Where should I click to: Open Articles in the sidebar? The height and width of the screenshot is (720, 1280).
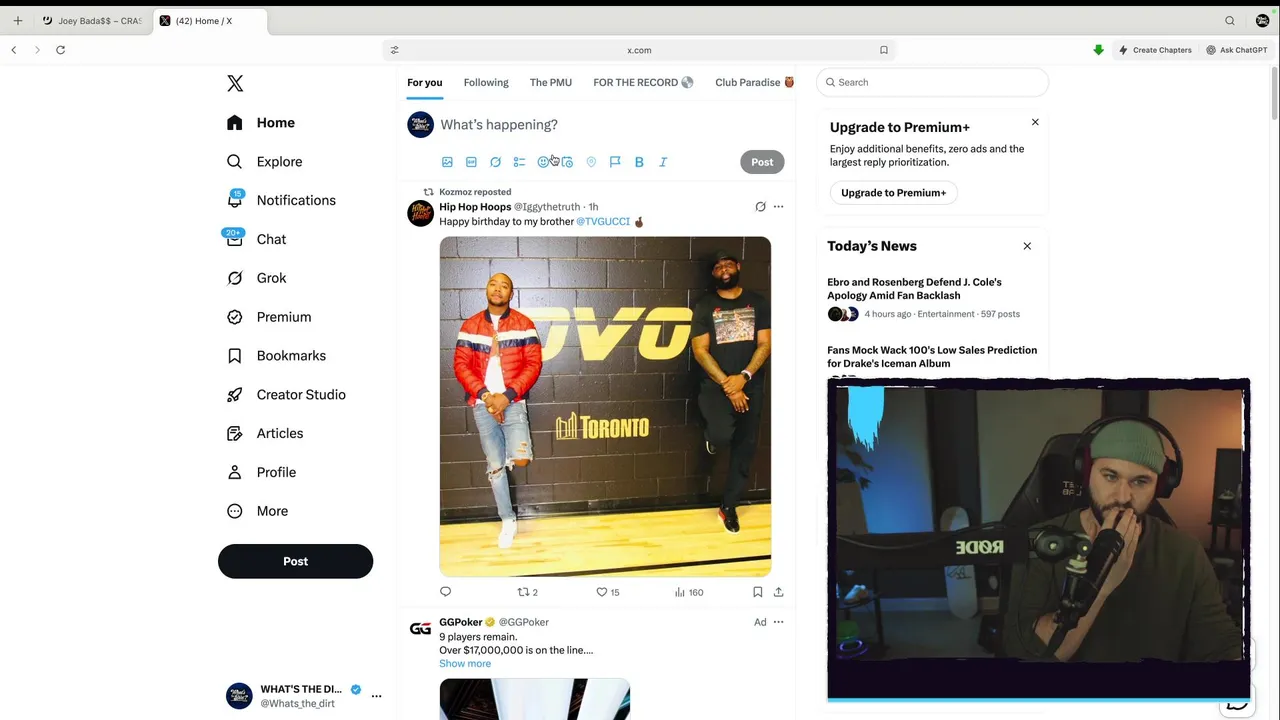[265, 434]
